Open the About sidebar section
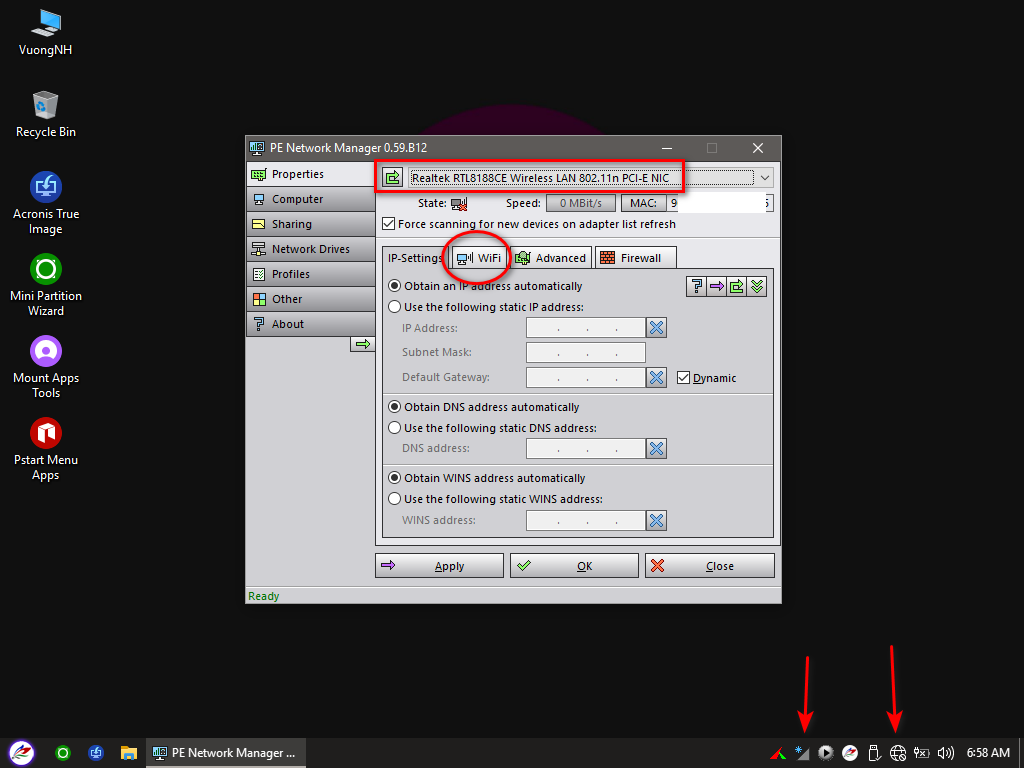This screenshot has width=1024, height=768. point(311,324)
